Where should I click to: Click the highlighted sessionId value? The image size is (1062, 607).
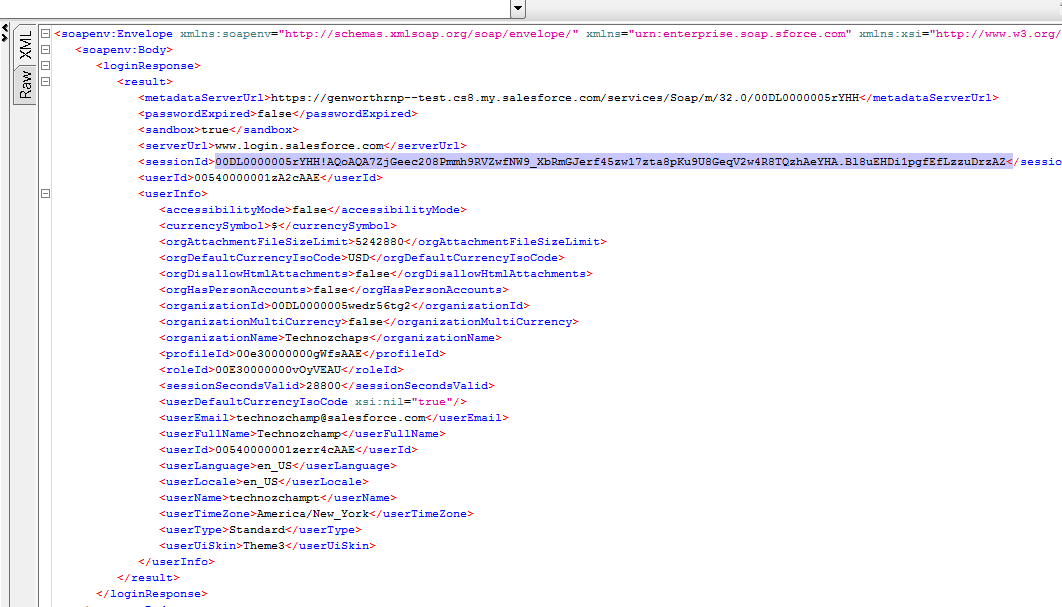[x=614, y=162]
